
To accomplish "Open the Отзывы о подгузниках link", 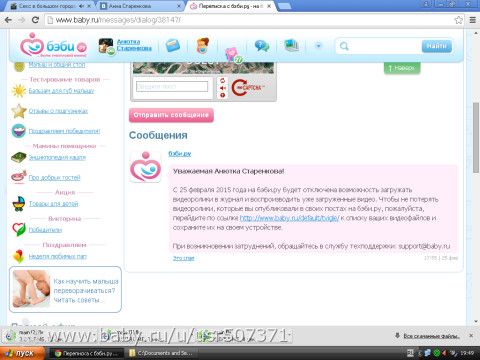I will click(x=58, y=111).
